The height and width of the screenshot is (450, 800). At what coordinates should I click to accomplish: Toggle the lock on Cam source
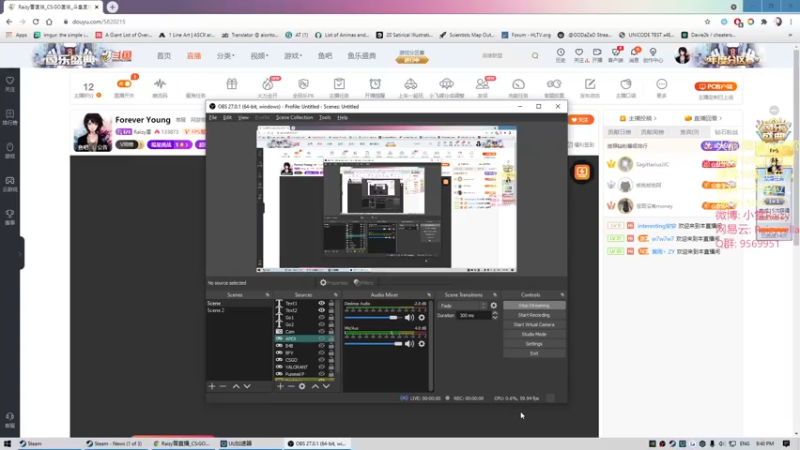pos(331,332)
